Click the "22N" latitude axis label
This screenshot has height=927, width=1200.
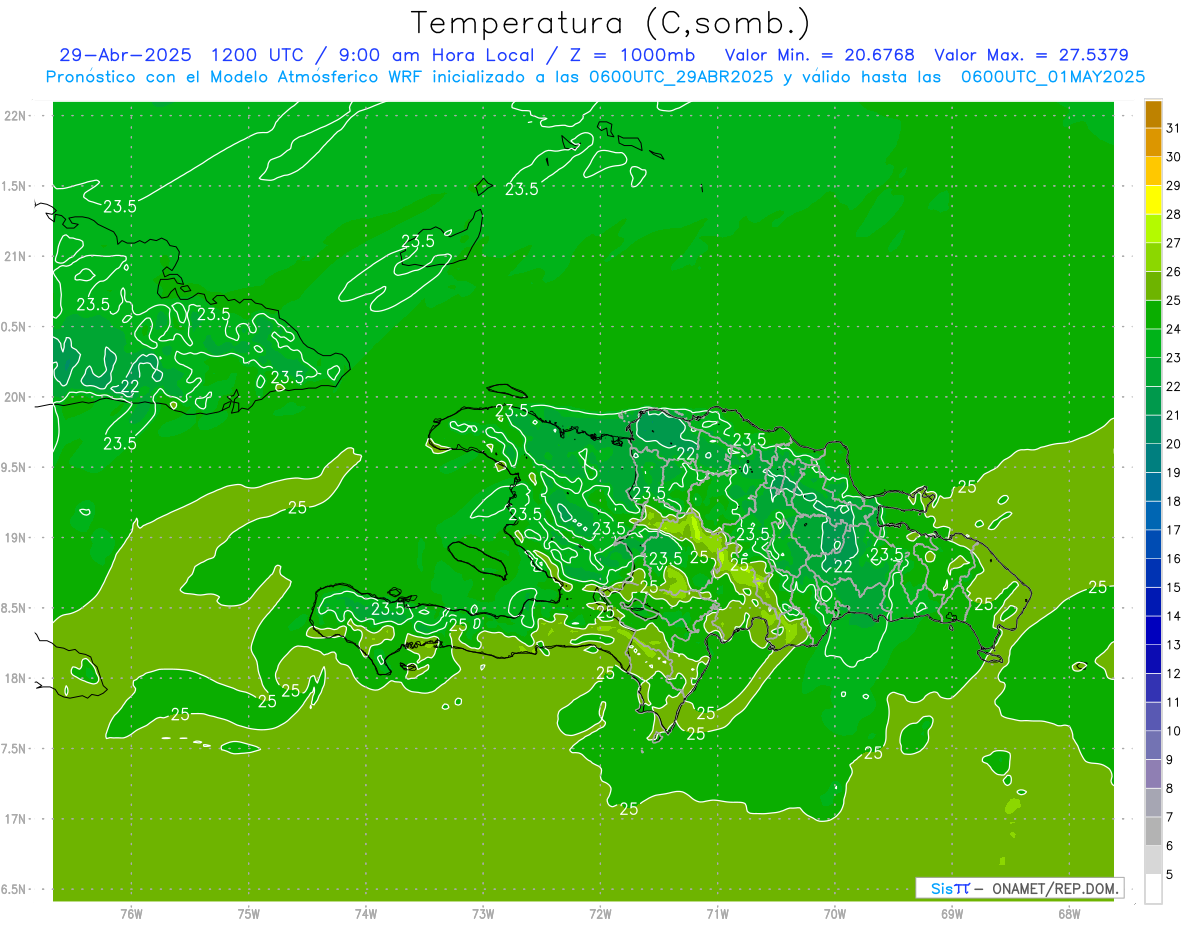point(16,116)
